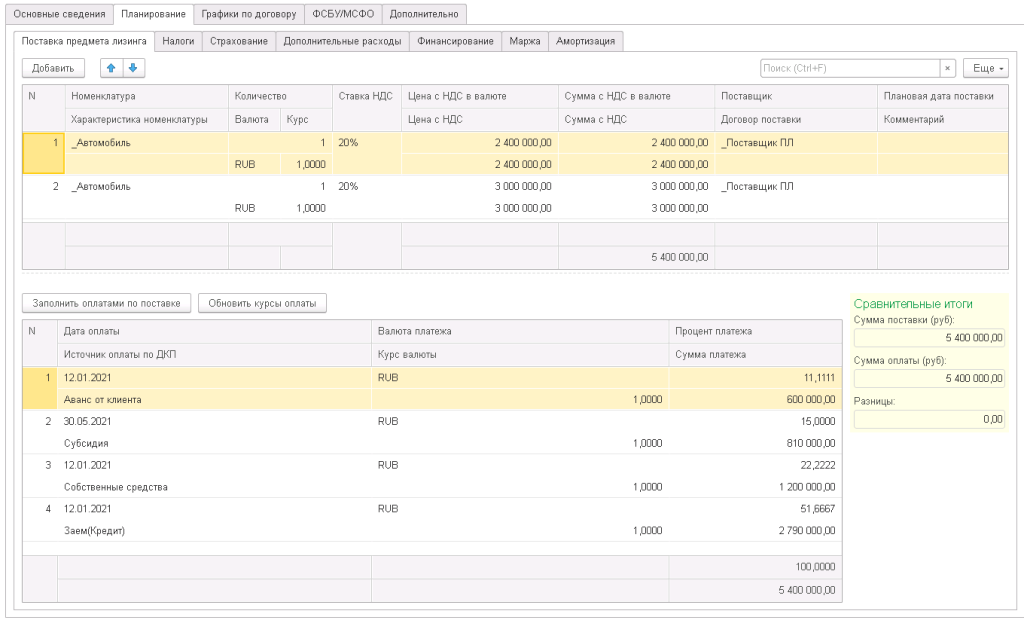Select the Финансирование subtab
The height and width of the screenshot is (620, 1024).
[x=455, y=41]
